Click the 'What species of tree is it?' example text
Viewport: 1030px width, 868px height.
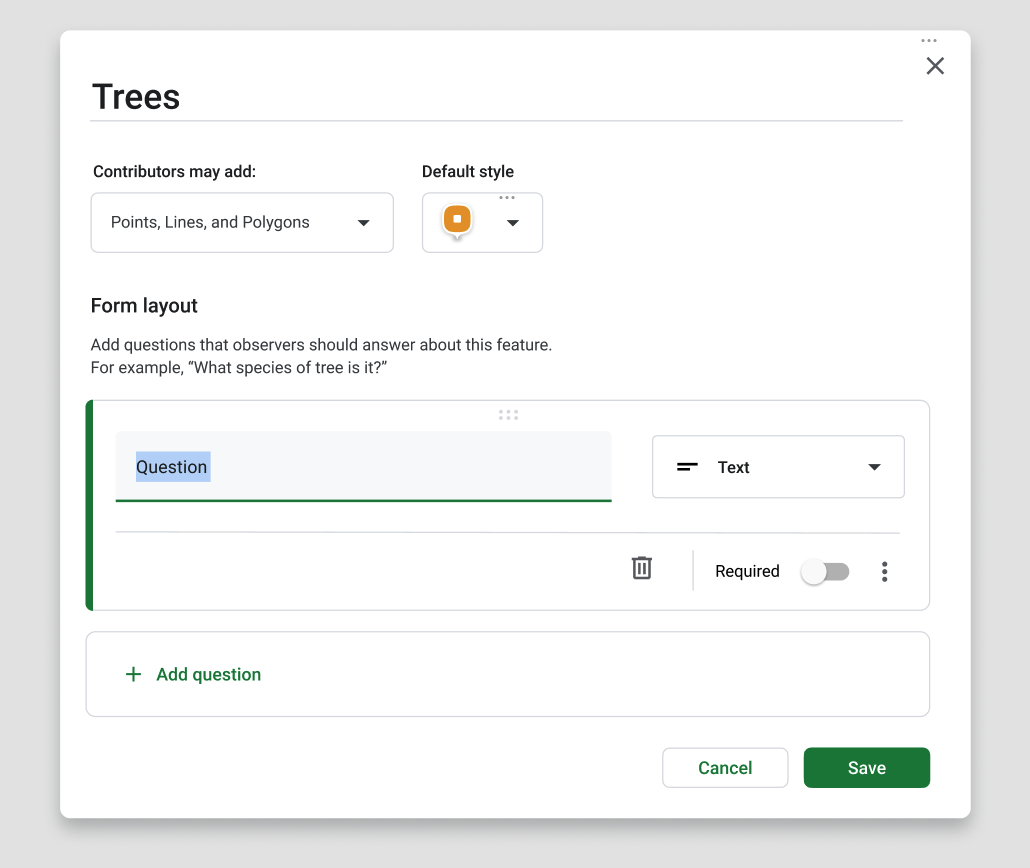pos(287,367)
